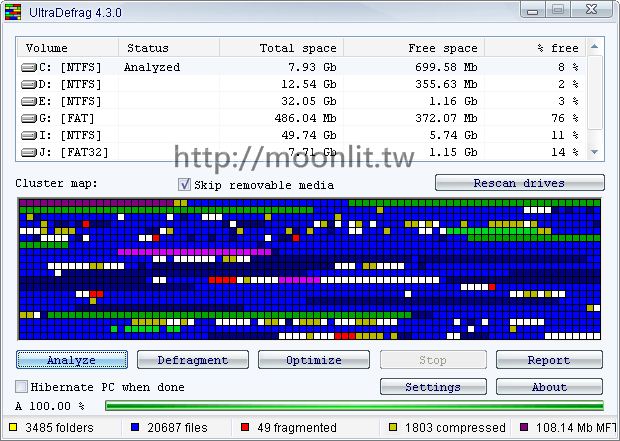Viewport: 620px width, 441px height.
Task: Click the green progress bar
Action: (x=354, y=405)
